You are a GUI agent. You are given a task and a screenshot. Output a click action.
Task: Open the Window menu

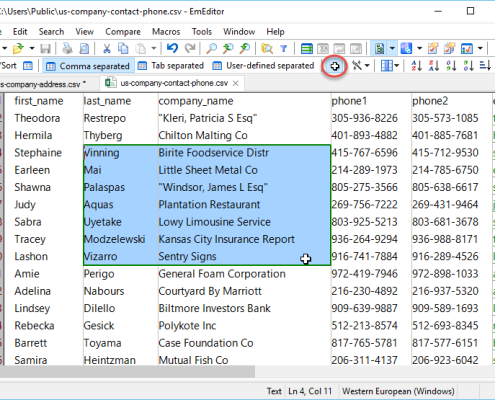click(239, 32)
